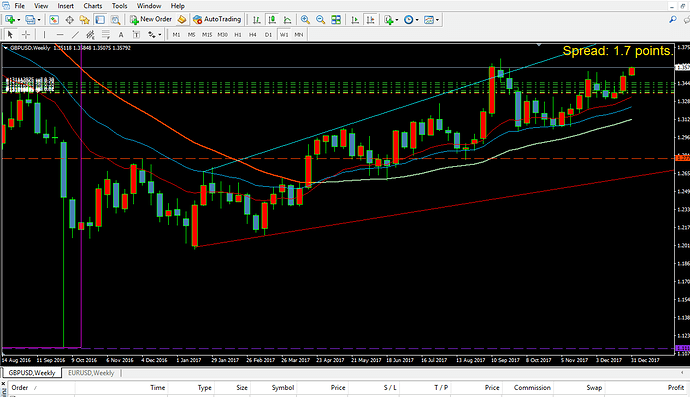This screenshot has height=397, width=690.
Task: Zoom out on the chart
Action: pos(320,20)
